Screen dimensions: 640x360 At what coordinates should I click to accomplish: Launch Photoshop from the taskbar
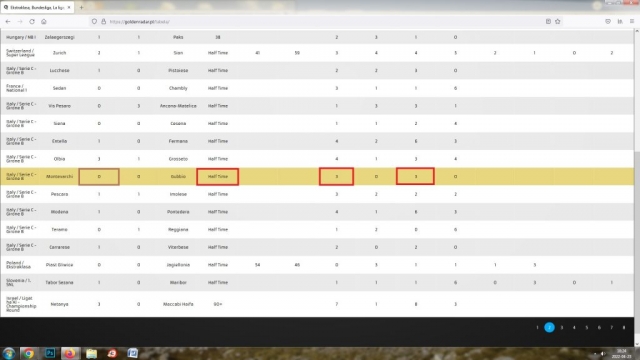click(50, 353)
